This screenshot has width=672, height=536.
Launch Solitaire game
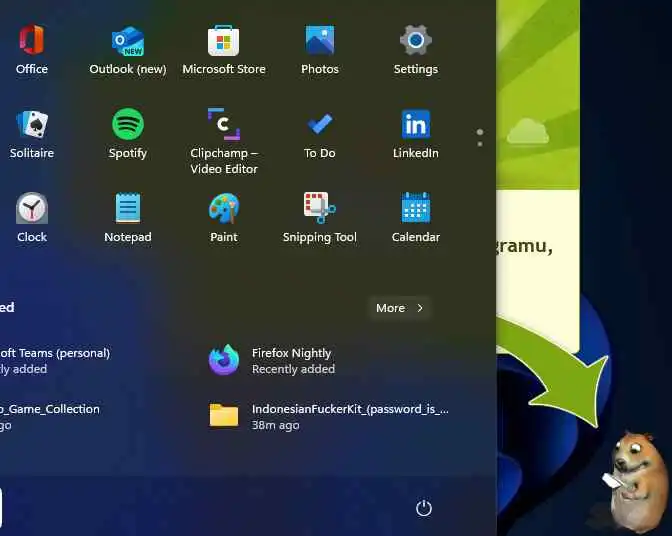(x=32, y=133)
